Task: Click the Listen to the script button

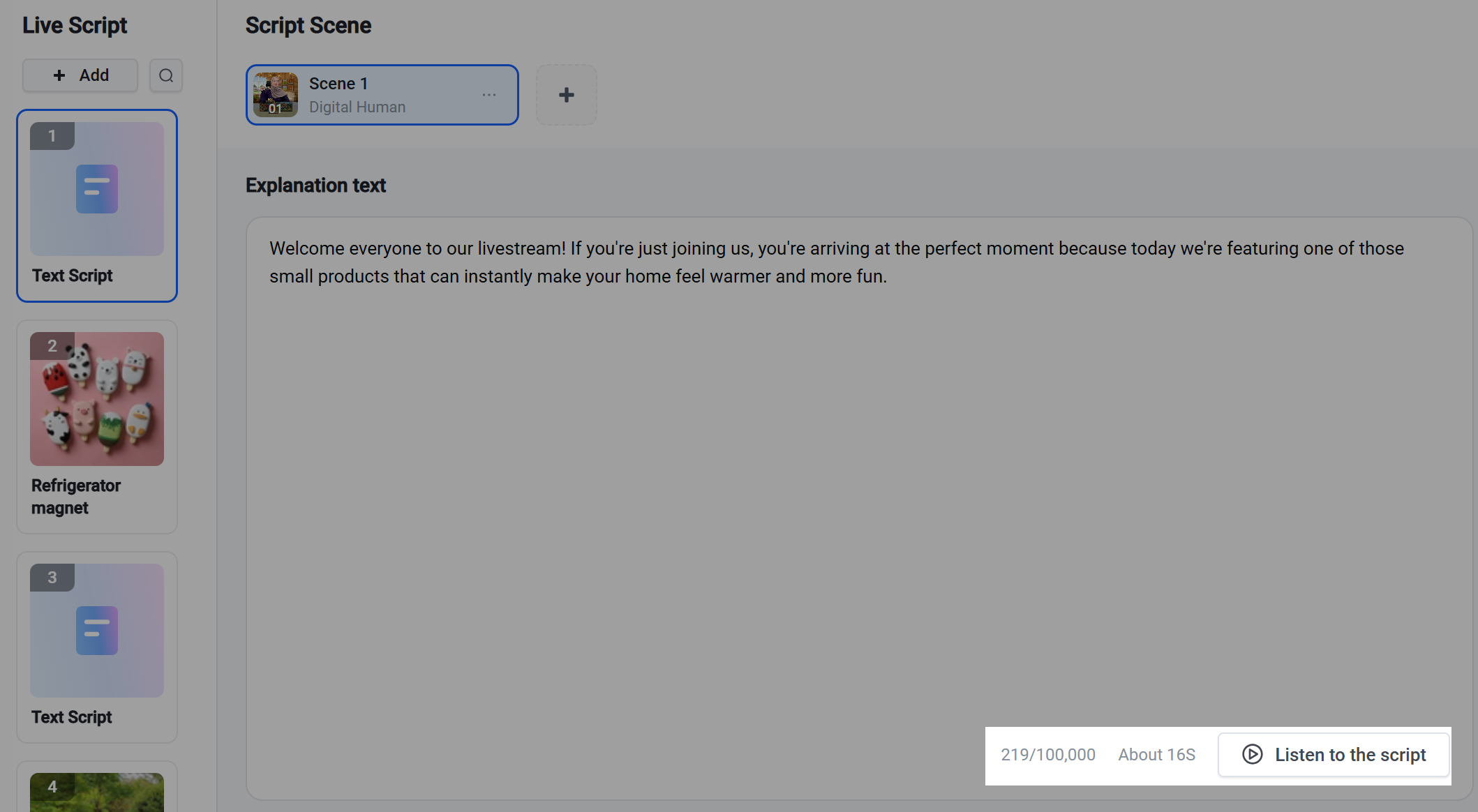Action: click(1334, 754)
